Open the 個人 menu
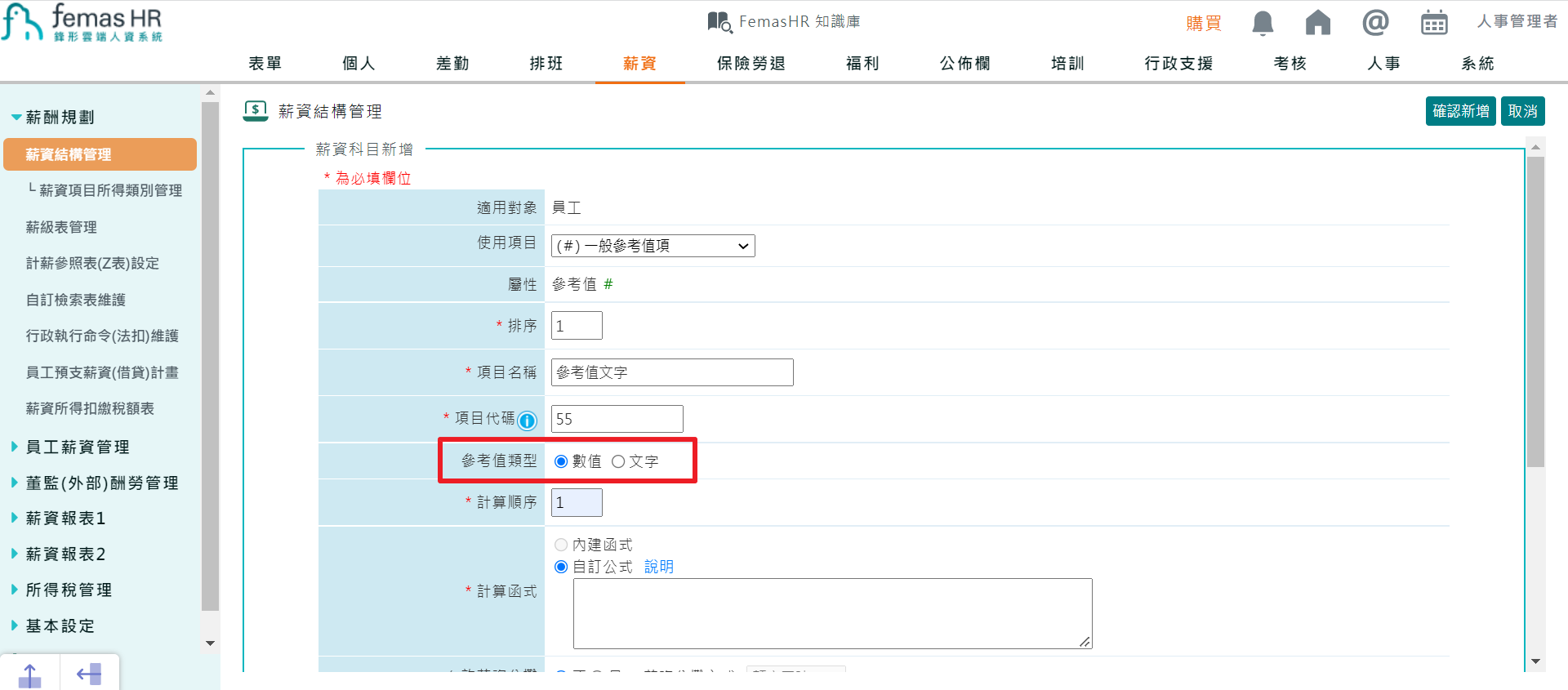This screenshot has height=690, width=1568. pos(359,64)
